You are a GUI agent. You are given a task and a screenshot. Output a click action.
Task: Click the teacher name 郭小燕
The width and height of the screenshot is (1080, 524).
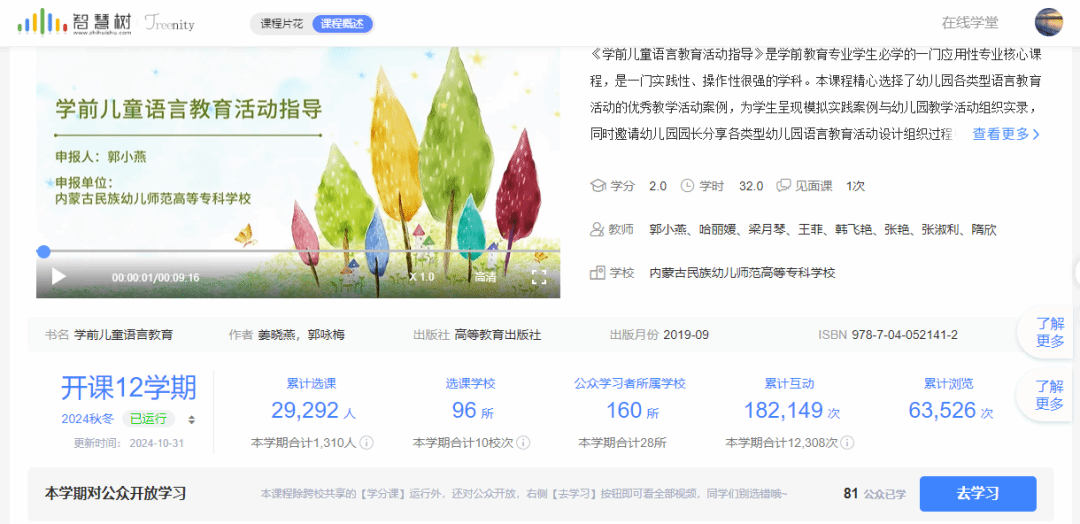point(668,229)
